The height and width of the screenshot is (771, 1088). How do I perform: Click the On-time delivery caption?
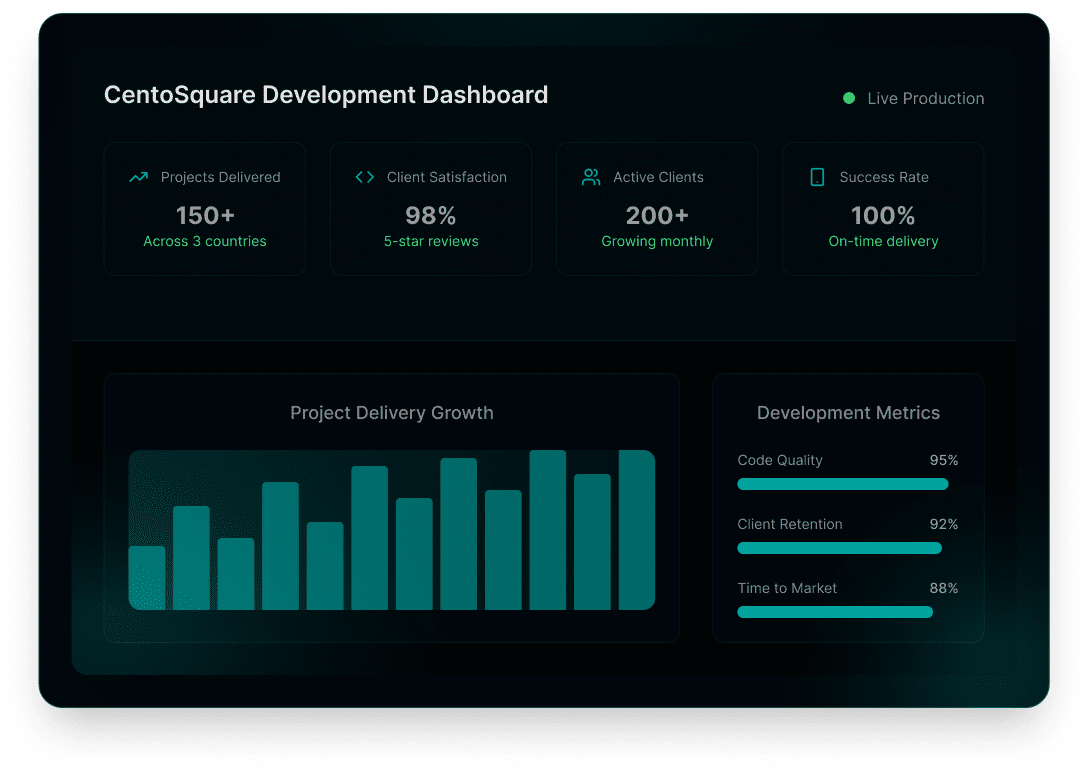point(883,241)
